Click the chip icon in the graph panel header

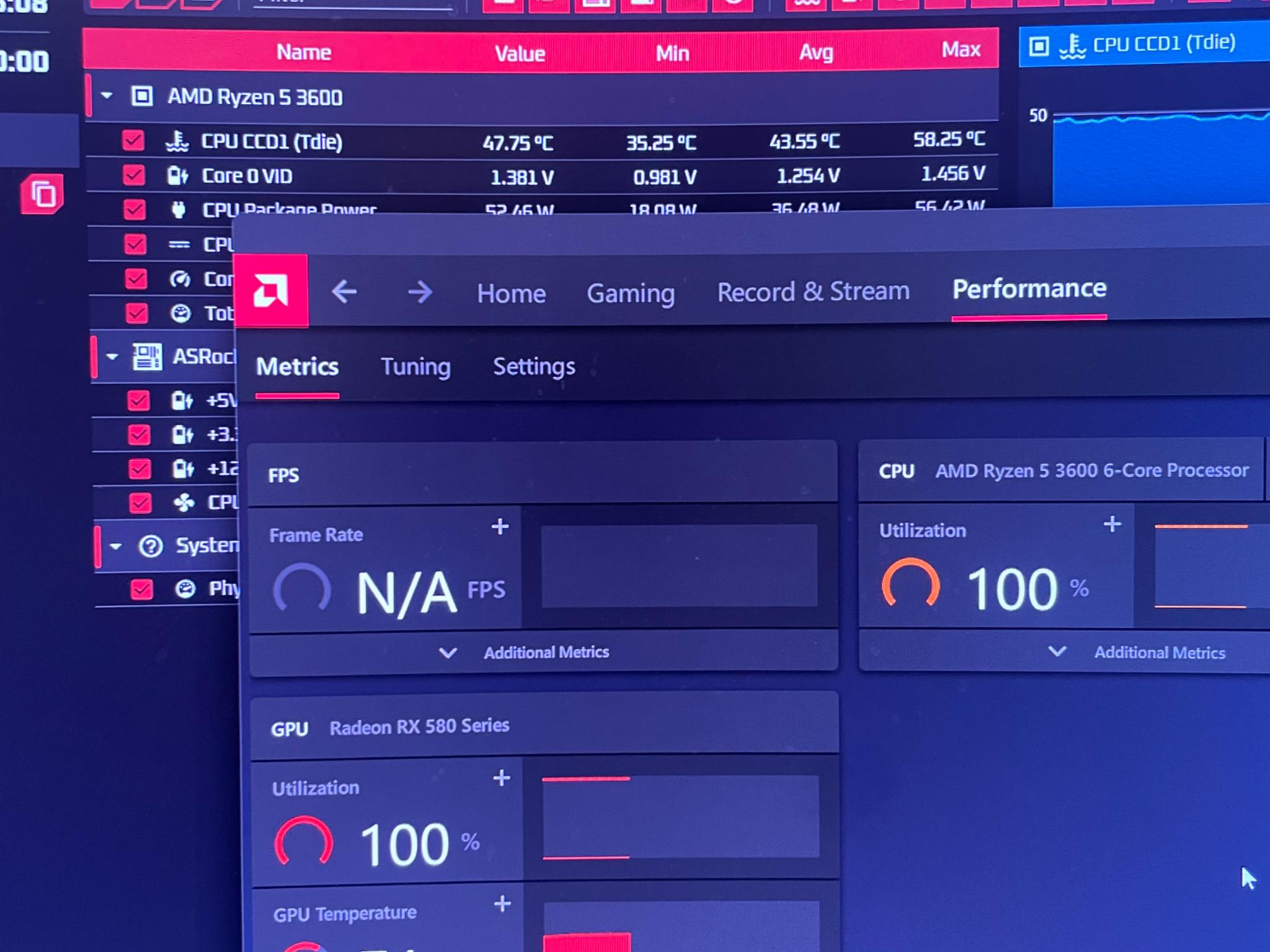[x=1039, y=46]
